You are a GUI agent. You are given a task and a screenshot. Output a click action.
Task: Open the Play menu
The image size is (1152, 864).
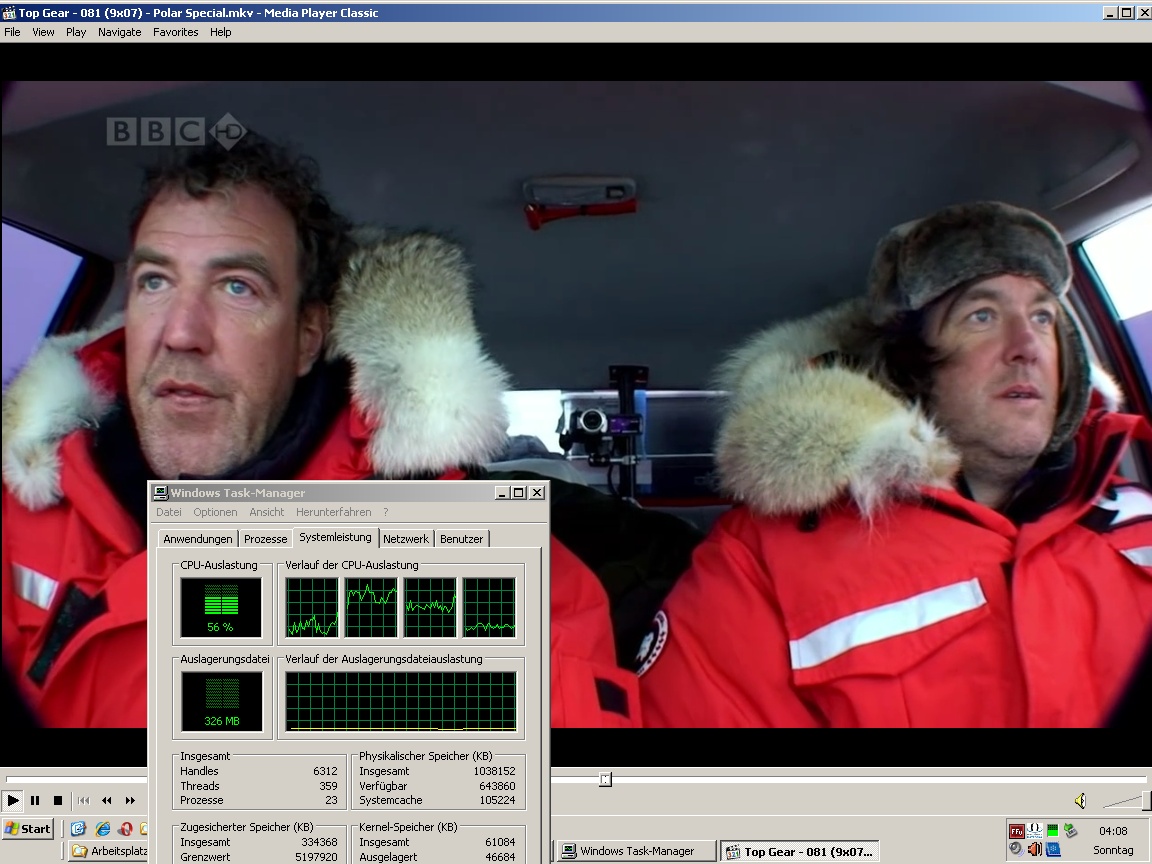click(x=76, y=32)
